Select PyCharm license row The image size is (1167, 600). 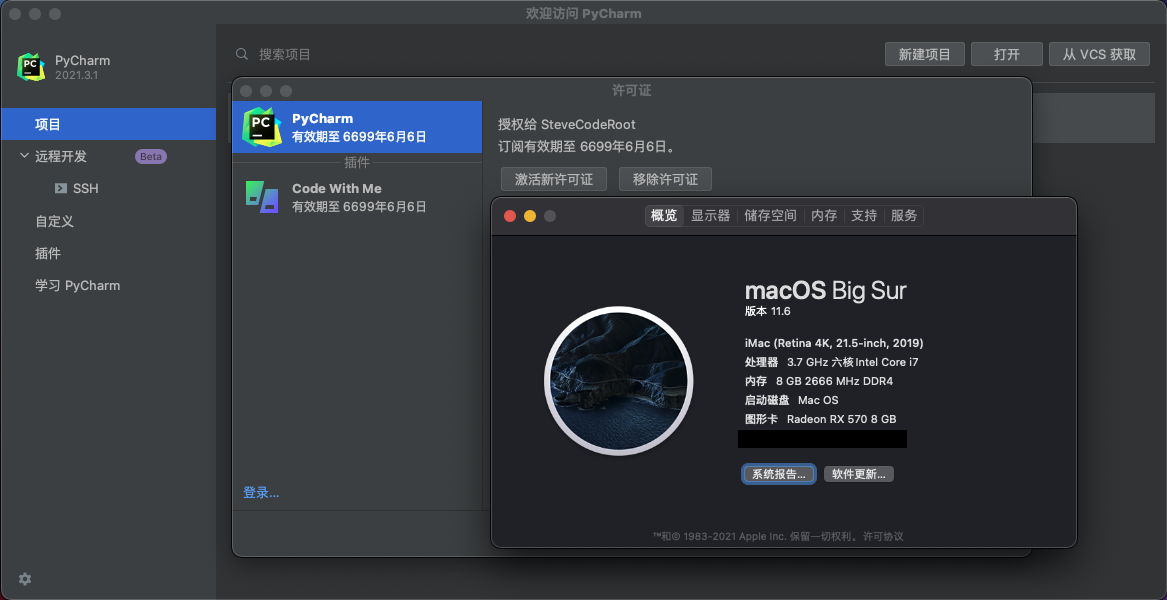[x=357, y=127]
